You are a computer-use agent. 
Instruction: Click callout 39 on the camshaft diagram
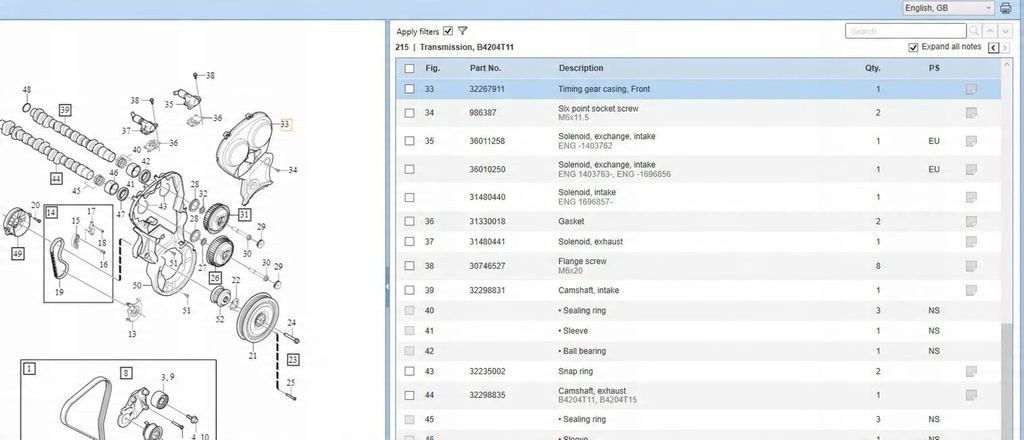click(x=65, y=109)
